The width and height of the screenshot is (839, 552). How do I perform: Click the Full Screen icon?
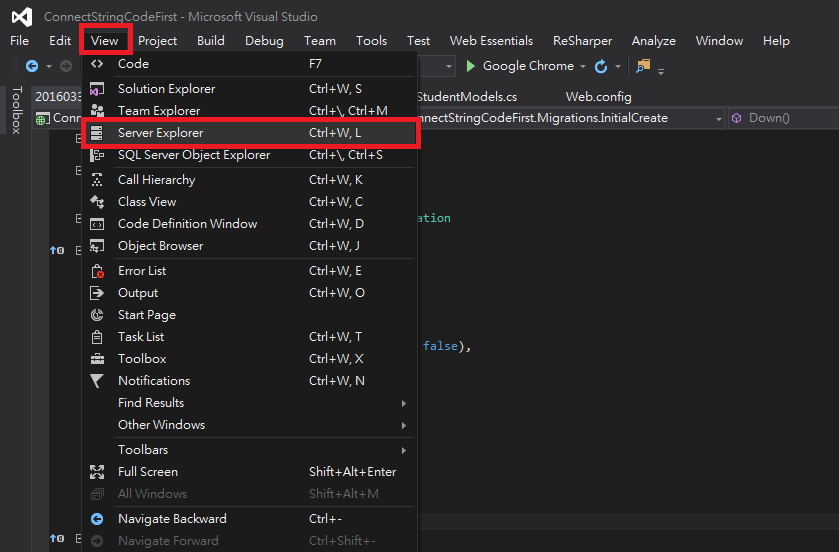click(x=97, y=472)
